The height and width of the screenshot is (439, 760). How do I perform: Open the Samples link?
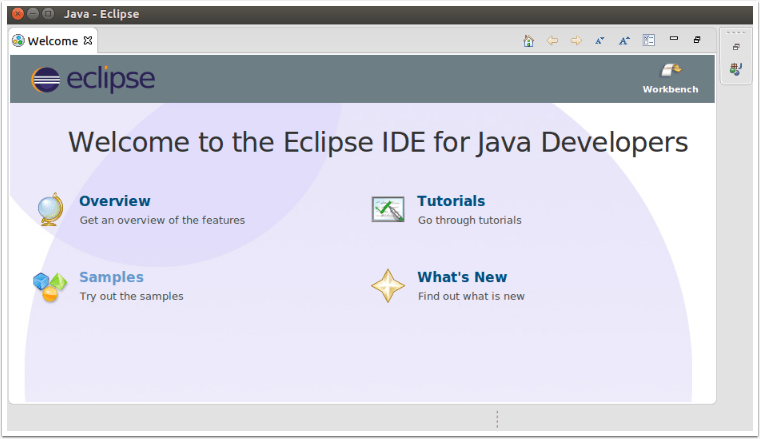click(x=111, y=277)
